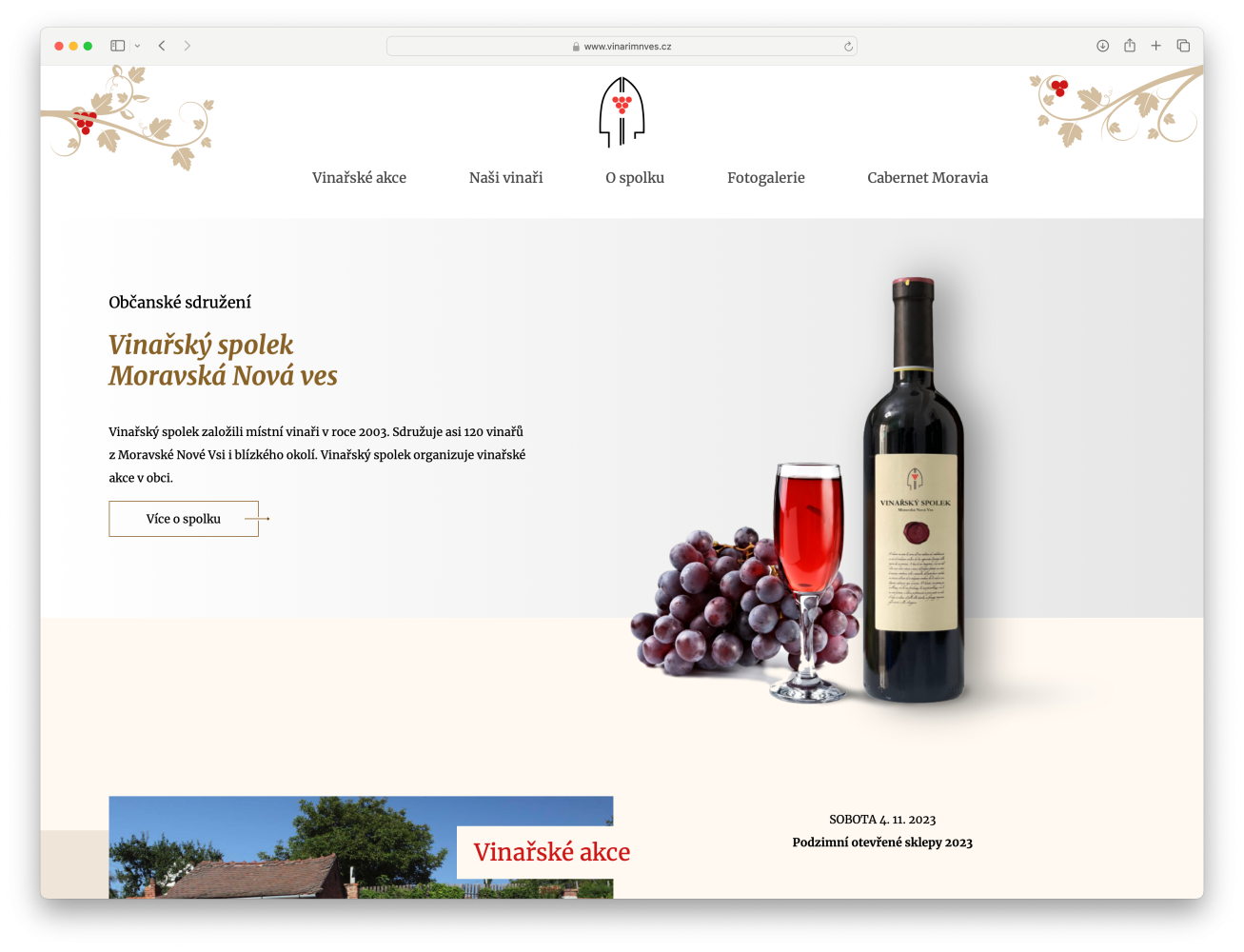
Task: Click the browser forward arrow
Action: [188, 46]
